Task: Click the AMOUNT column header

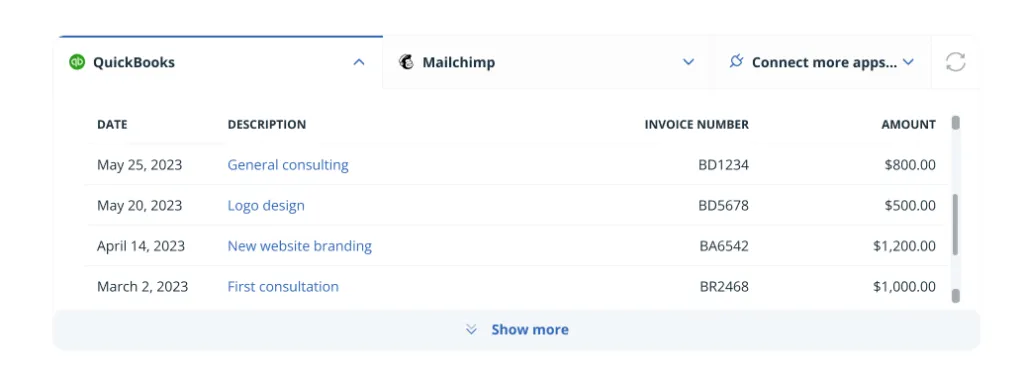Action: point(908,125)
